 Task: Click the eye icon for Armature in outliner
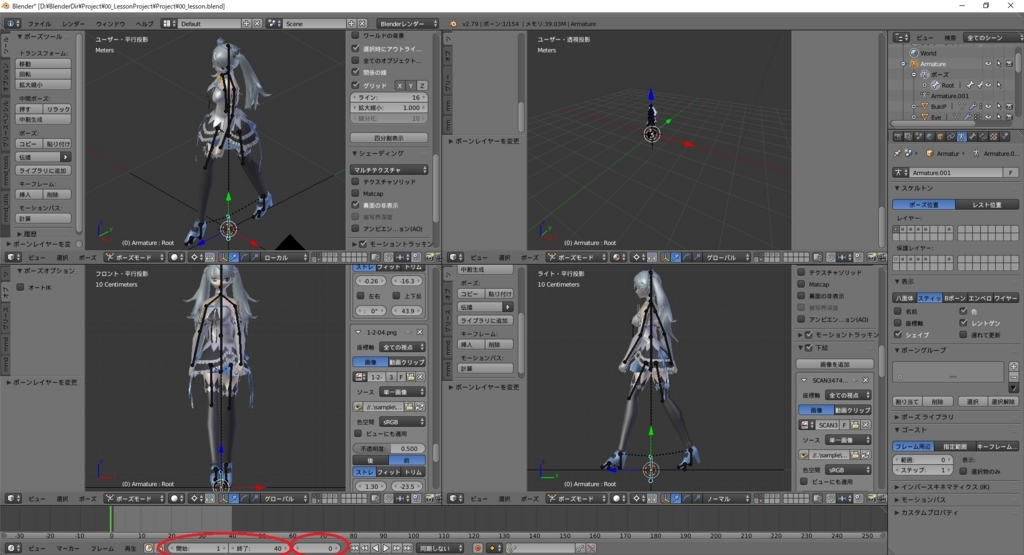click(987, 64)
